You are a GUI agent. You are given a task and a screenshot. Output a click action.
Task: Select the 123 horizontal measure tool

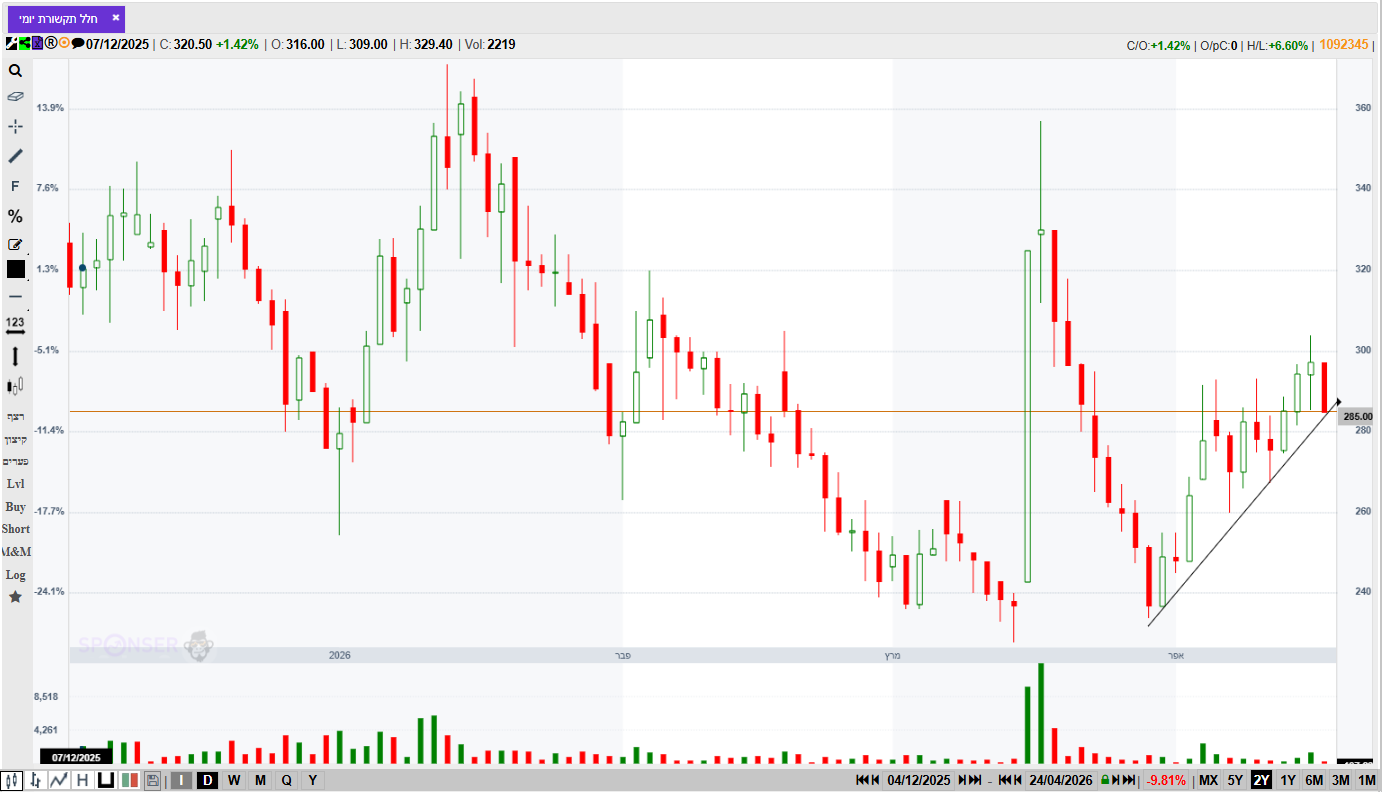[15, 325]
